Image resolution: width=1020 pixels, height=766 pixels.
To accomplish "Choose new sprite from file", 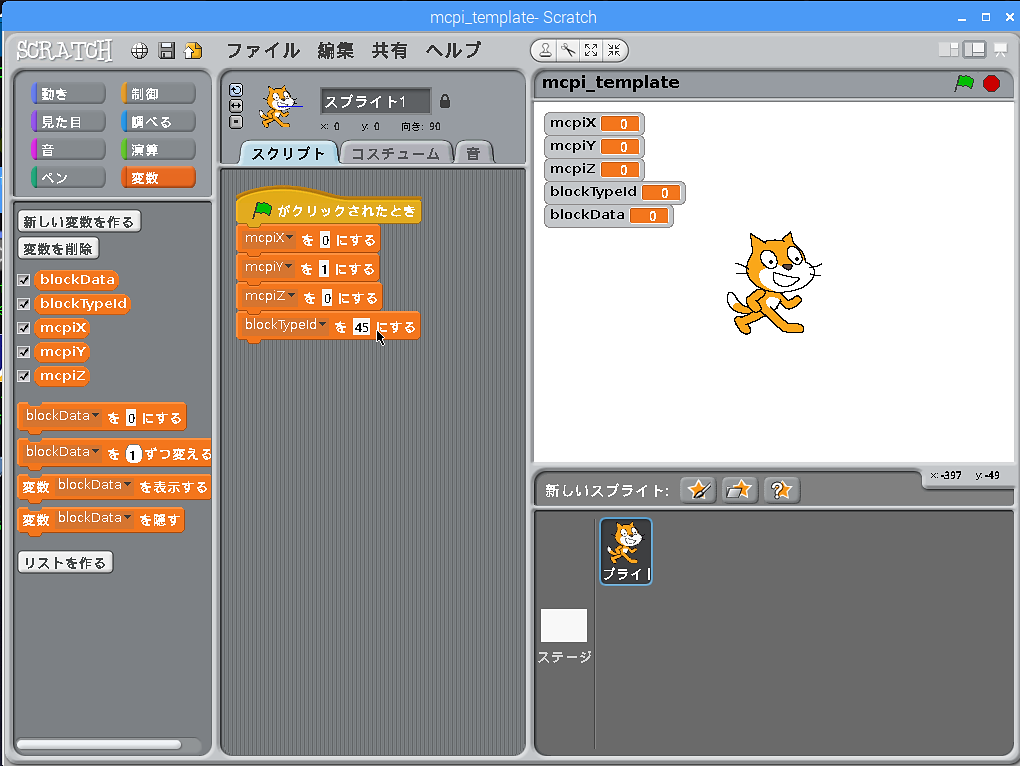I will pyautogui.click(x=739, y=490).
